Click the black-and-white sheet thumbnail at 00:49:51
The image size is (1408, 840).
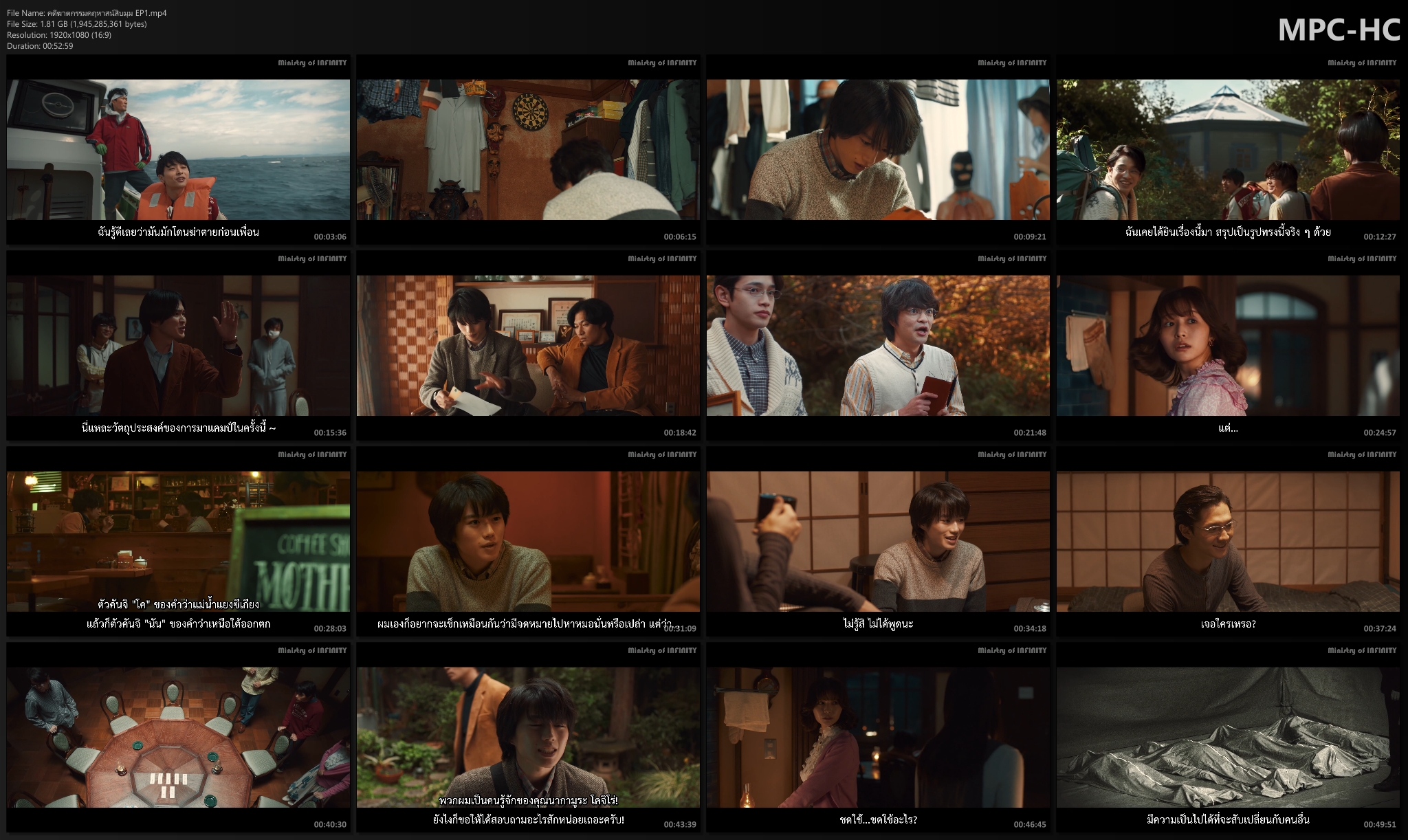pyautogui.click(x=1228, y=737)
